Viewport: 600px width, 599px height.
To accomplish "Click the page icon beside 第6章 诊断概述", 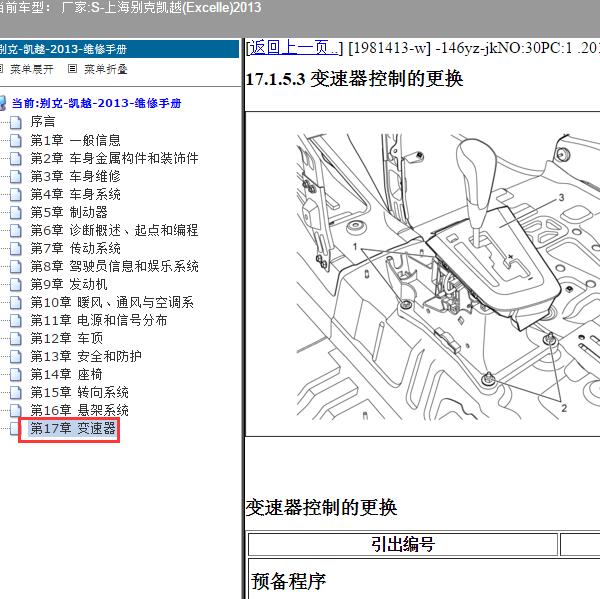I will [x=16, y=230].
